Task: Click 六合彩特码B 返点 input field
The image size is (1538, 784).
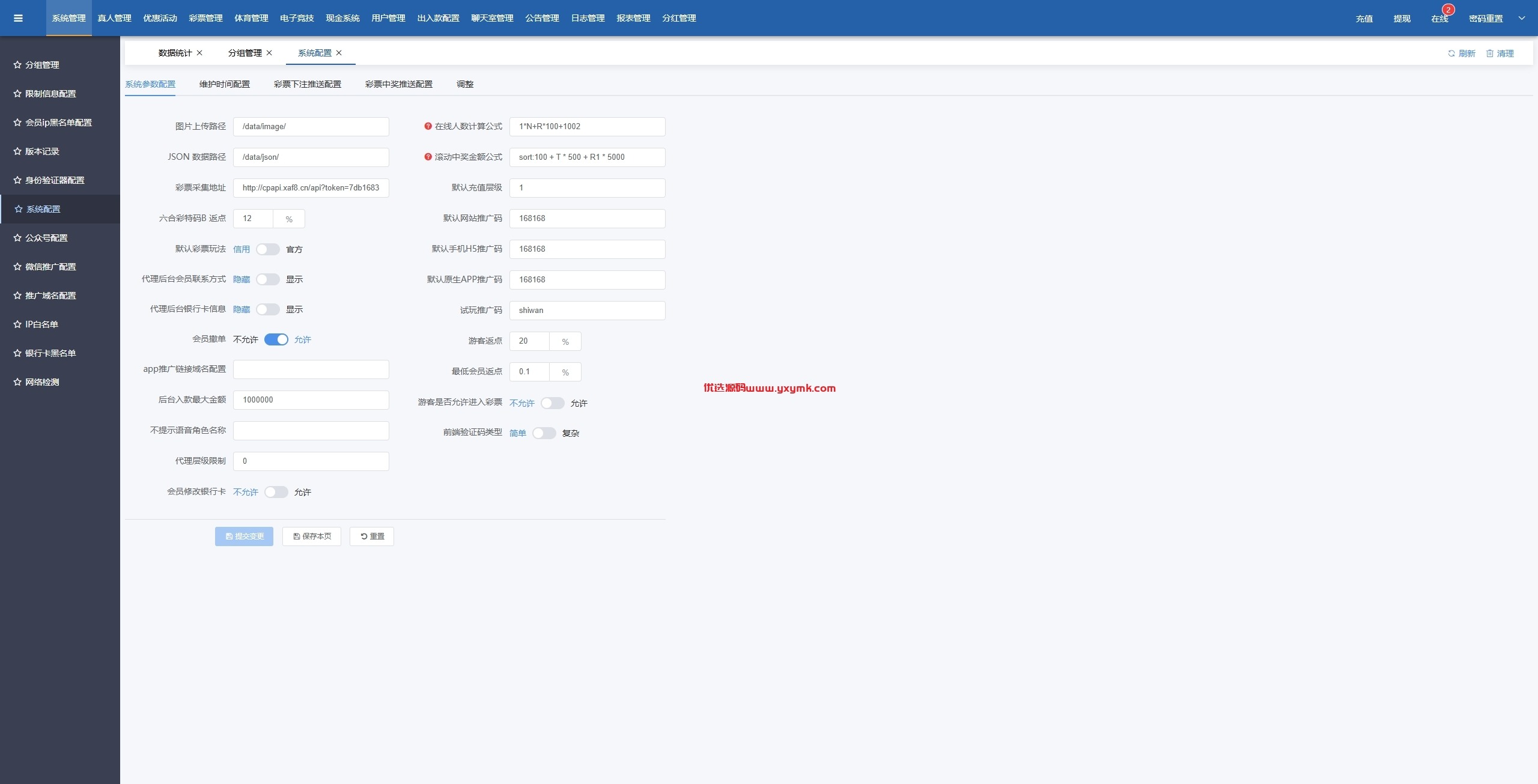Action: pos(253,219)
